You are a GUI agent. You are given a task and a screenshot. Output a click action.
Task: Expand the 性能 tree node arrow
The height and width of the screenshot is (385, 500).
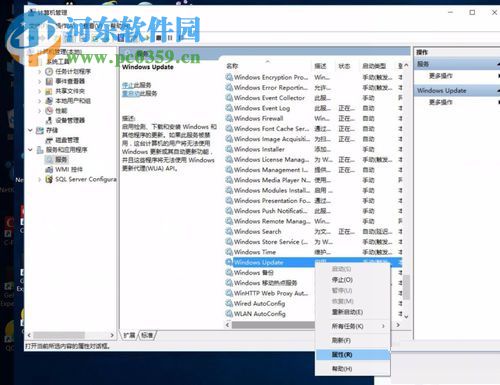point(40,110)
